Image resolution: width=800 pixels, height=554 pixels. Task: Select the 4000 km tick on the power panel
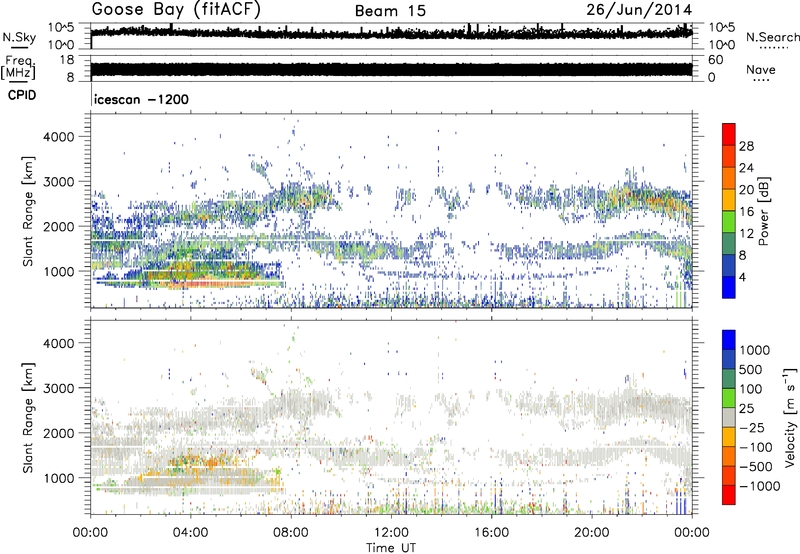click(x=58, y=137)
